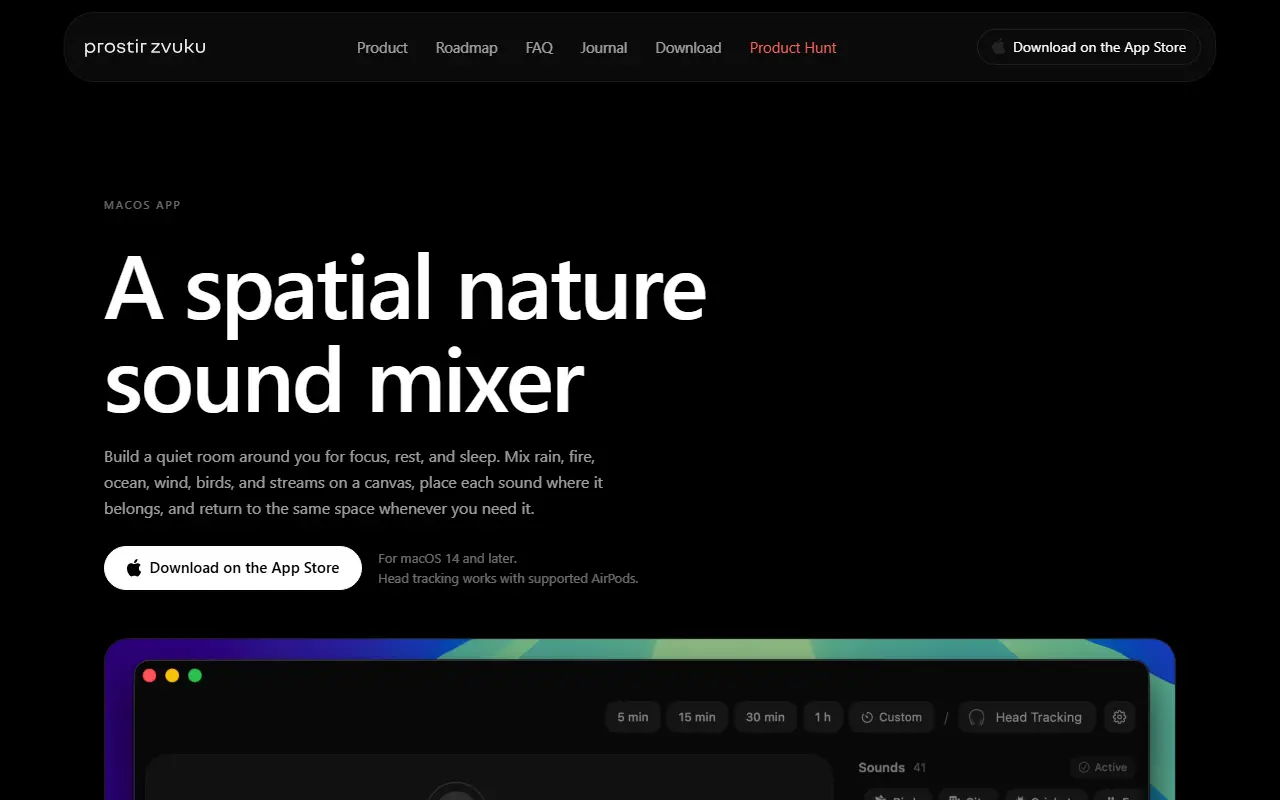1280x800 pixels.
Task: Toggle Head Tracking in the app preview
Action: coord(1027,717)
